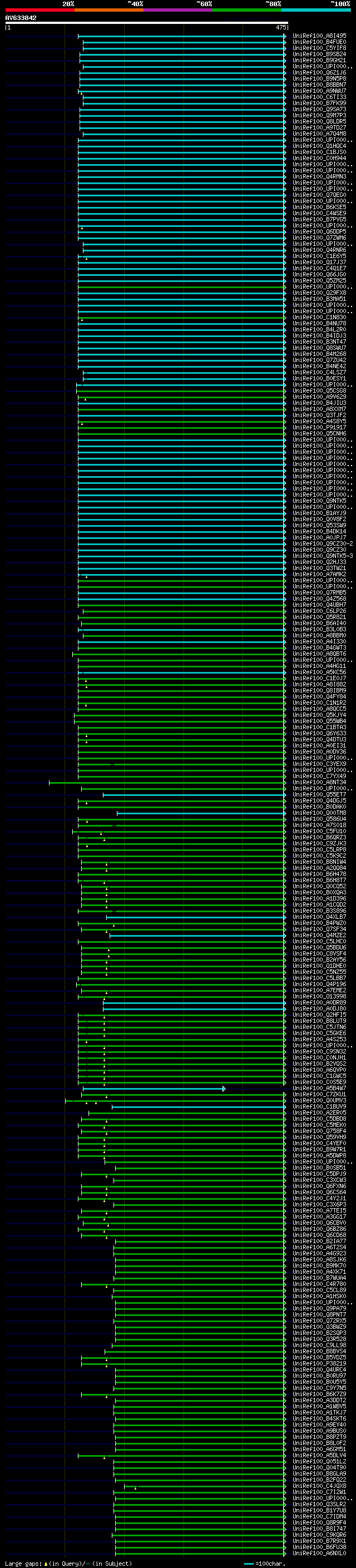This screenshot has width=356, height=1568.
Task: Open hit UniRef100_A8I495
Action: click(x=319, y=36)
